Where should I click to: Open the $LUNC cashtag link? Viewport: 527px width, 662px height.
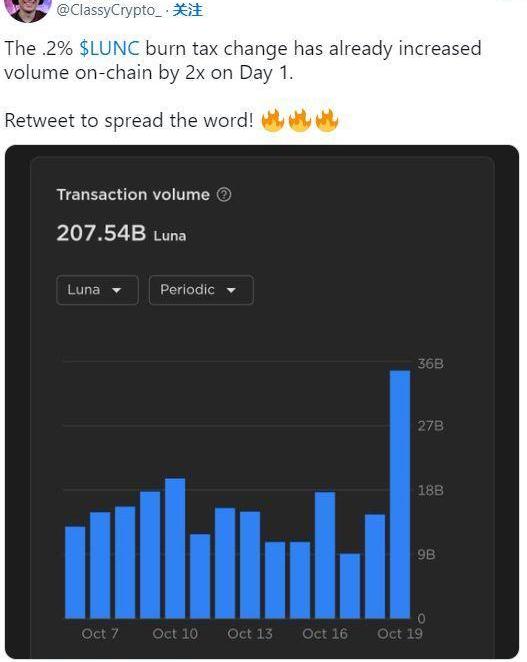point(109,48)
